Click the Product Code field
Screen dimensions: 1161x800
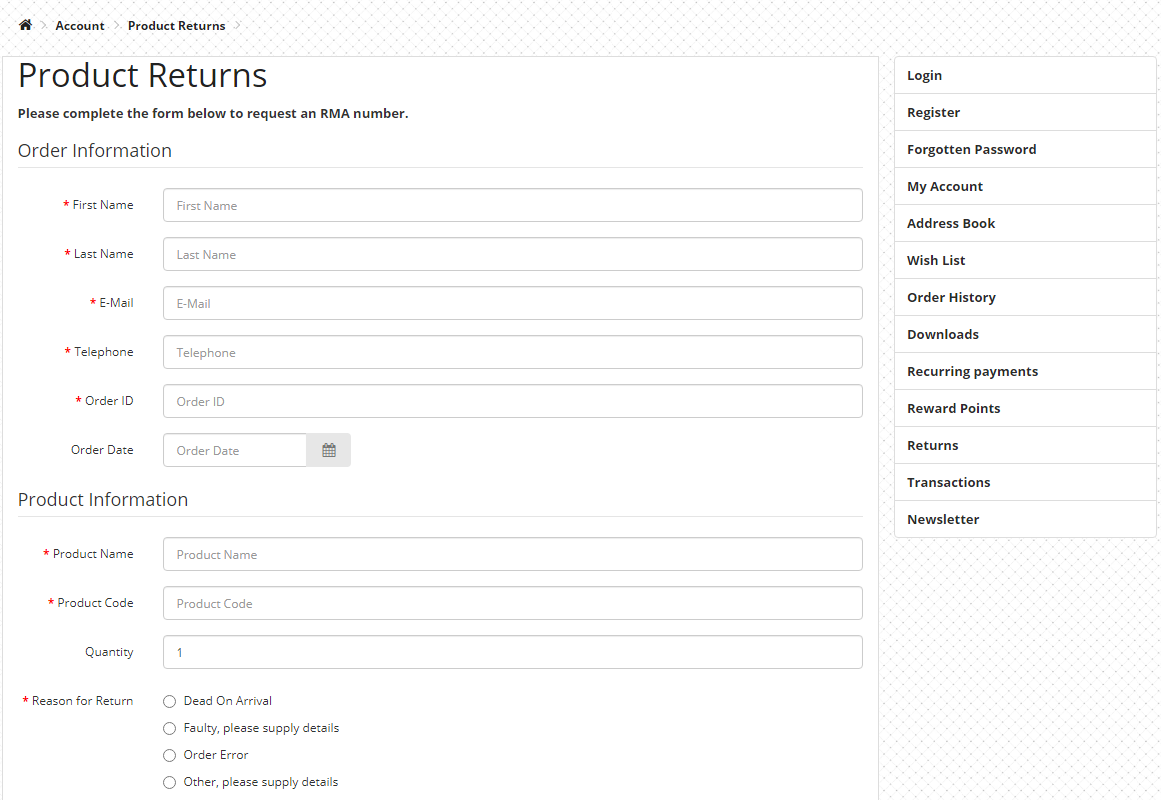(x=512, y=603)
